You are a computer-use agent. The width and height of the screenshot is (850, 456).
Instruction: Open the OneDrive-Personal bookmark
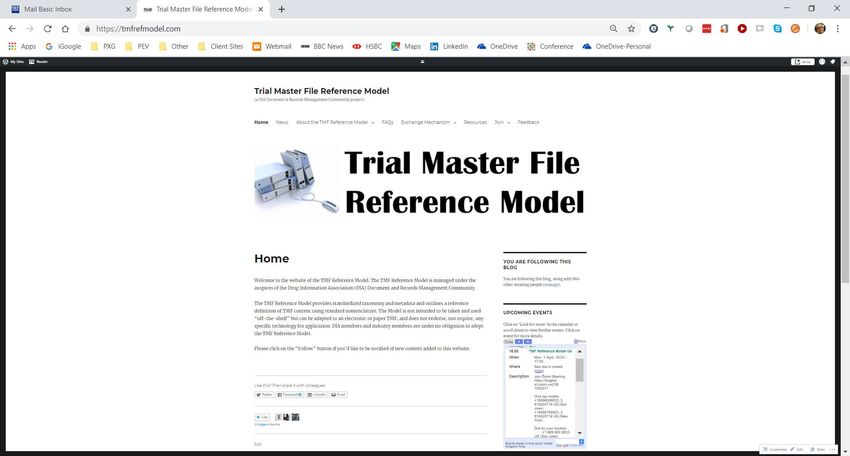617,47
